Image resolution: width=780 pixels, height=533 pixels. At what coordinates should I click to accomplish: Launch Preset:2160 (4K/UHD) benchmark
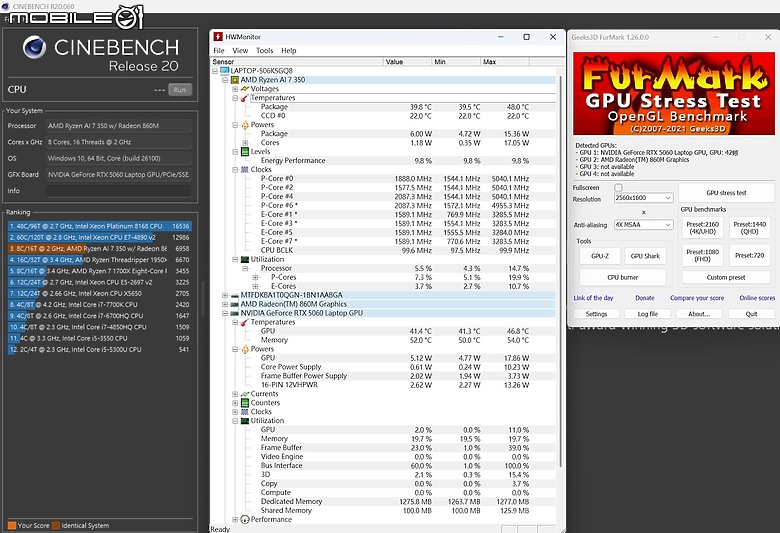point(702,227)
